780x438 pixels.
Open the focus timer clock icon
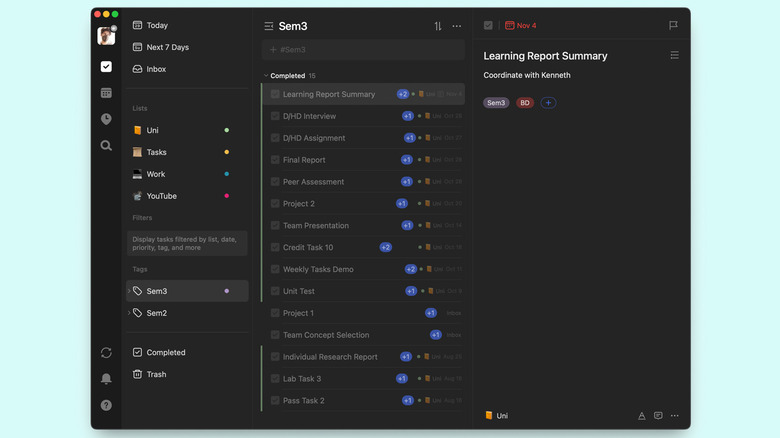(106, 119)
